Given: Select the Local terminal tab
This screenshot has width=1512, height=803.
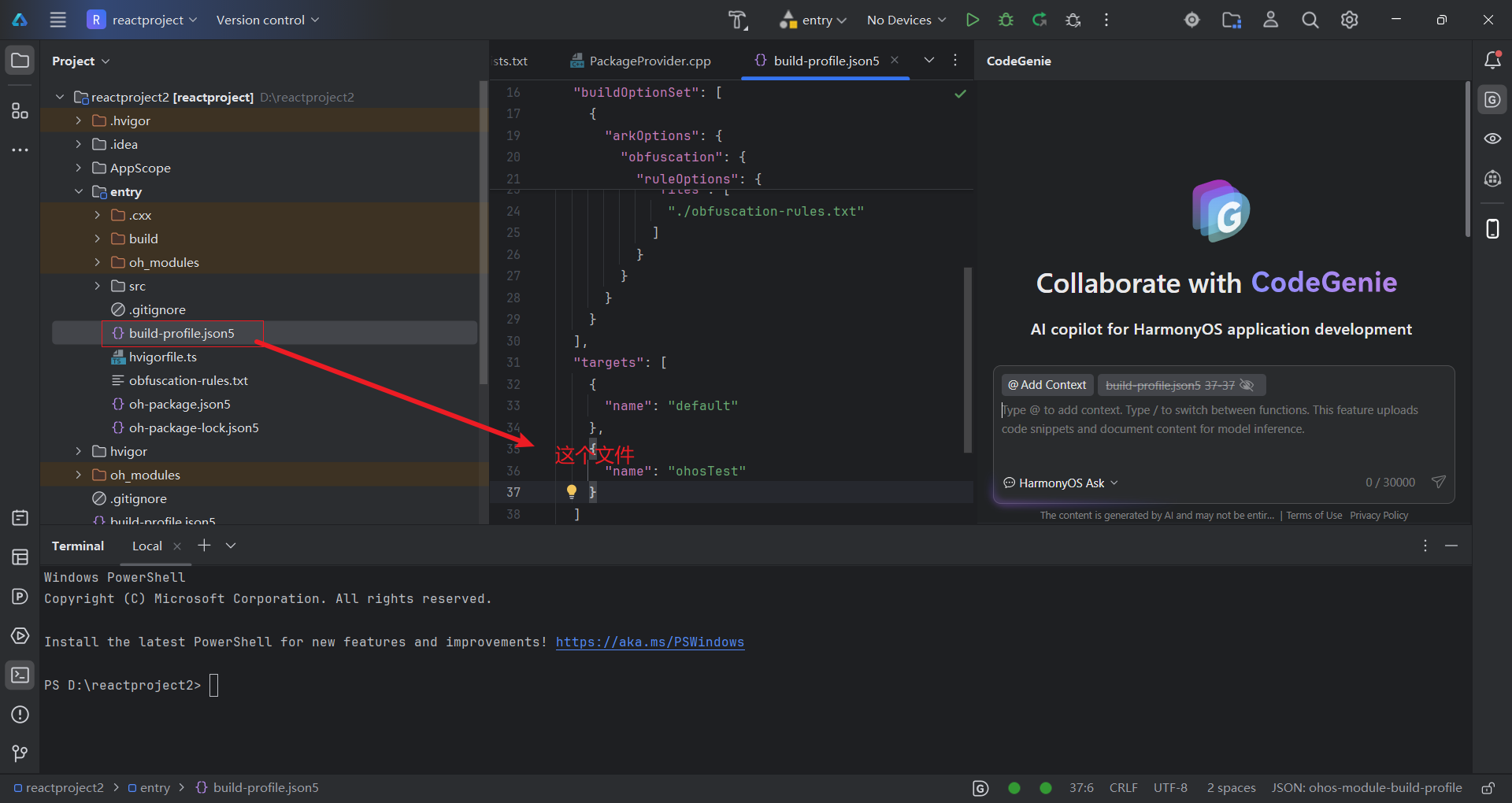Looking at the screenshot, I should tap(147, 546).
